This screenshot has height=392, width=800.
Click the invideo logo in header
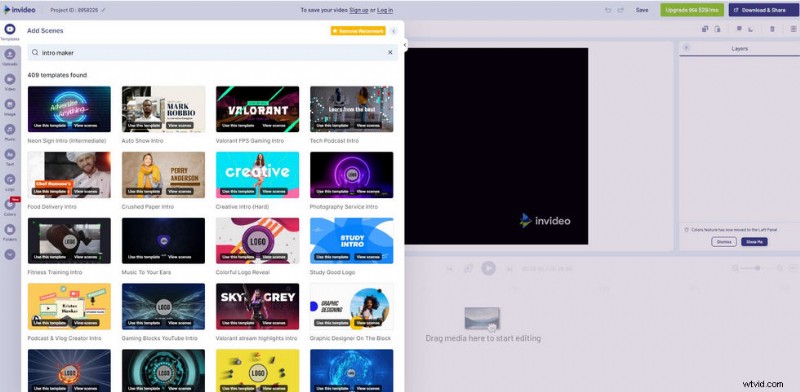tap(19, 10)
